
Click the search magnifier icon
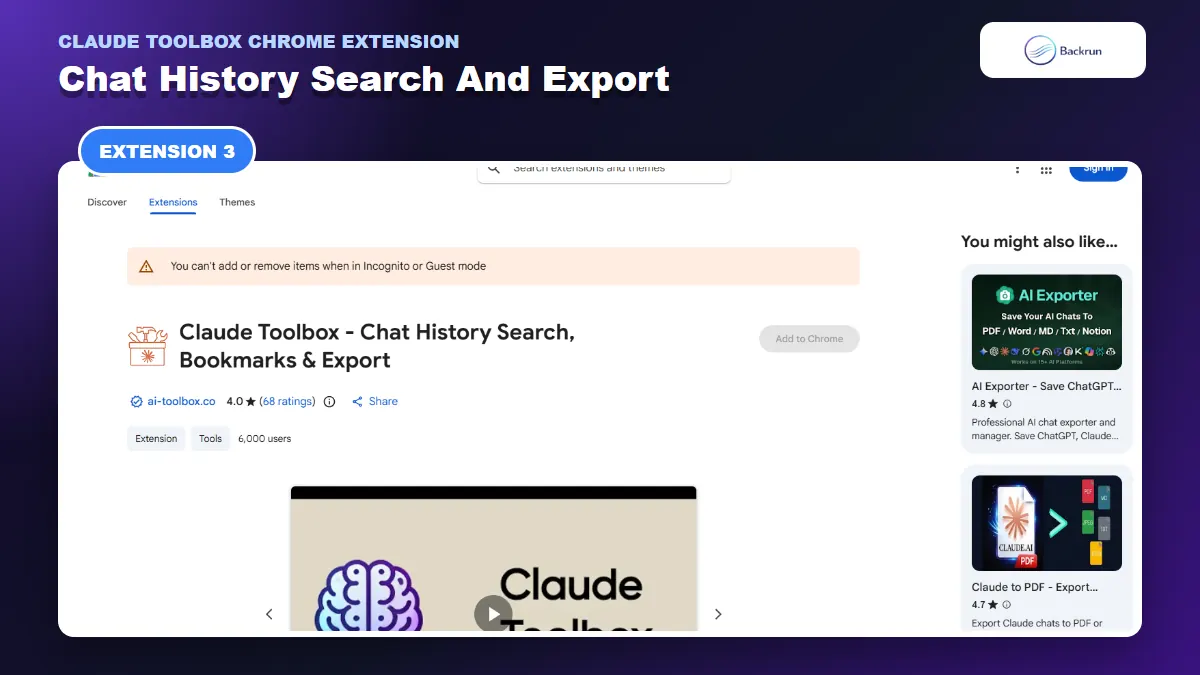click(x=493, y=169)
